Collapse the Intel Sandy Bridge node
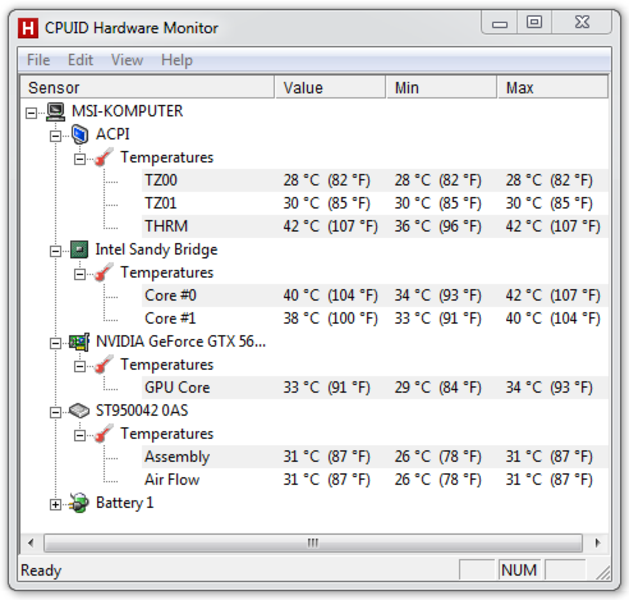Image resolution: width=629 pixels, height=600 pixels. click(x=55, y=251)
